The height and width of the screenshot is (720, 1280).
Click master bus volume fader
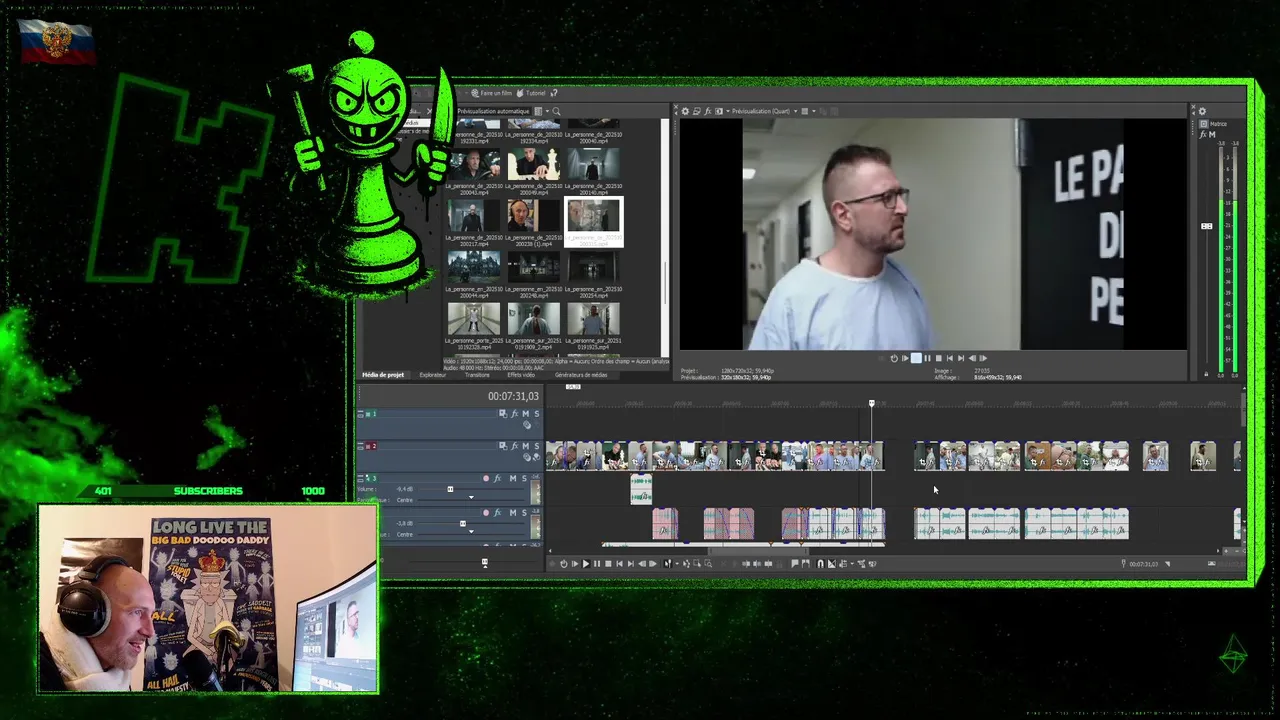(x=1207, y=226)
